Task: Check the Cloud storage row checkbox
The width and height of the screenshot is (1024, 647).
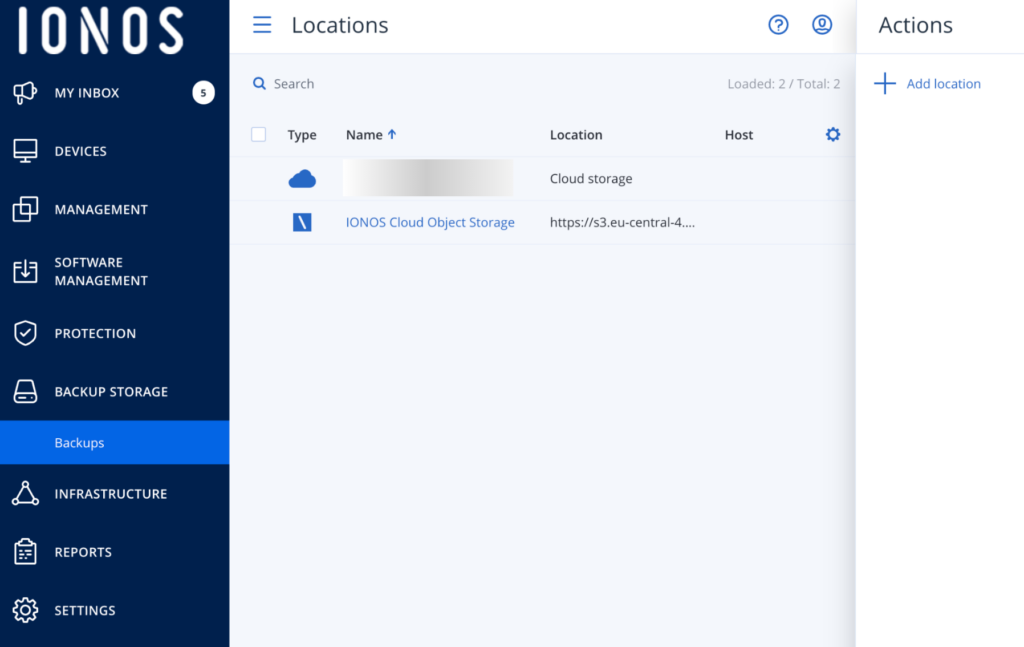Action: point(258,178)
